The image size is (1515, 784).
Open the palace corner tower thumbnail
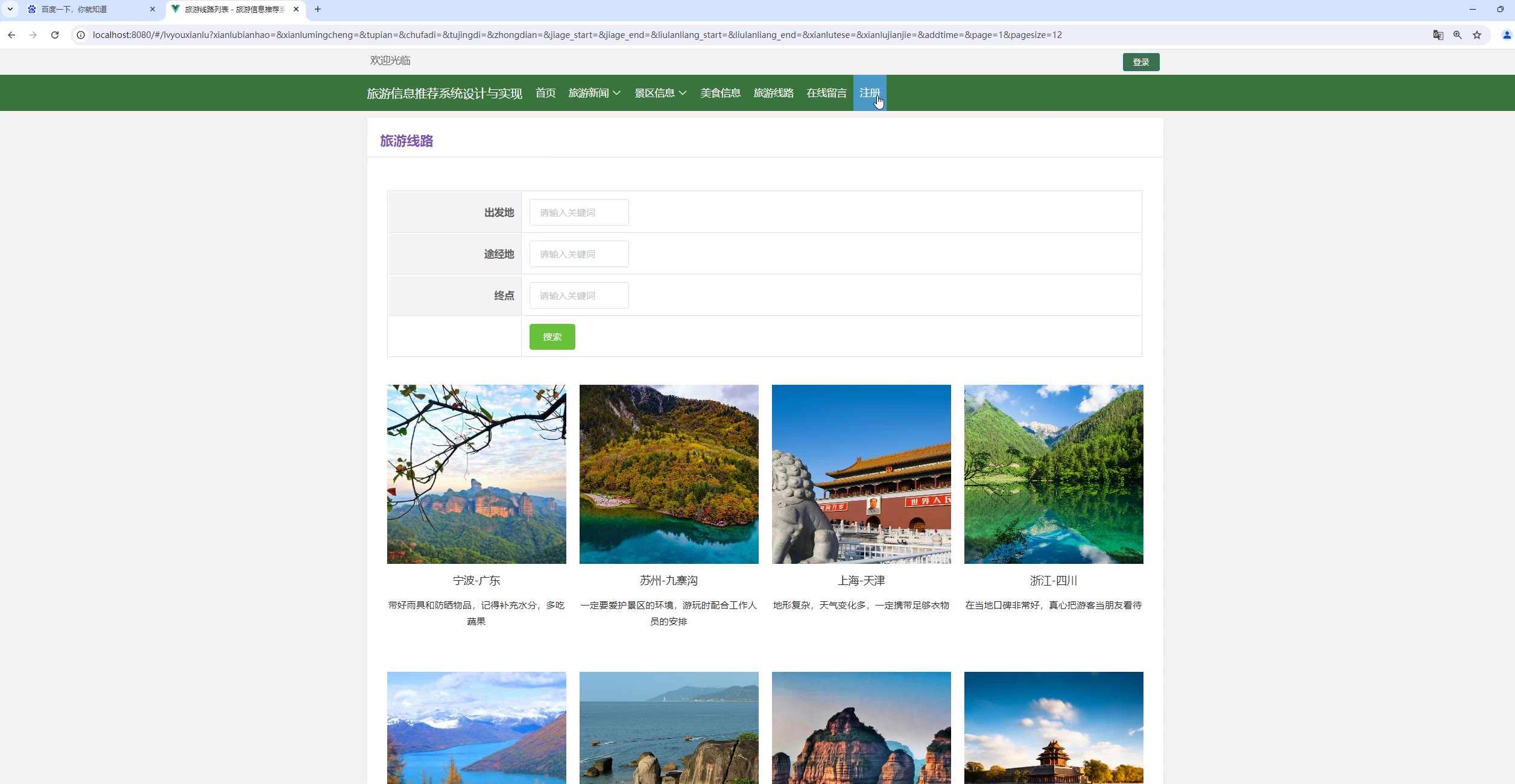coord(1054,728)
